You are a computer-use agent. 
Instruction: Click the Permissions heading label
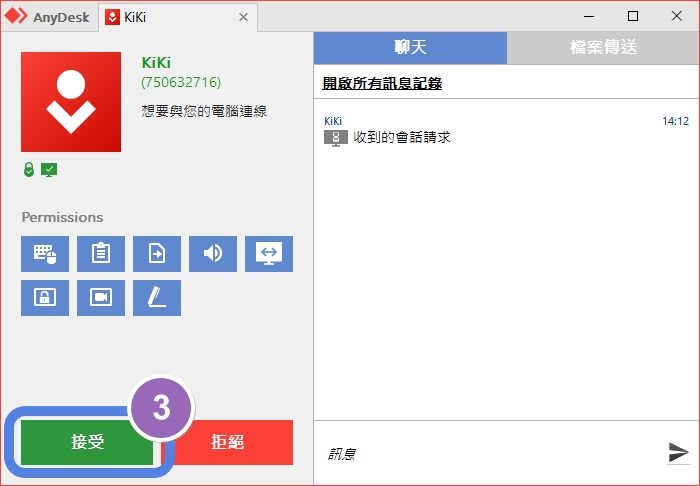pos(62,217)
